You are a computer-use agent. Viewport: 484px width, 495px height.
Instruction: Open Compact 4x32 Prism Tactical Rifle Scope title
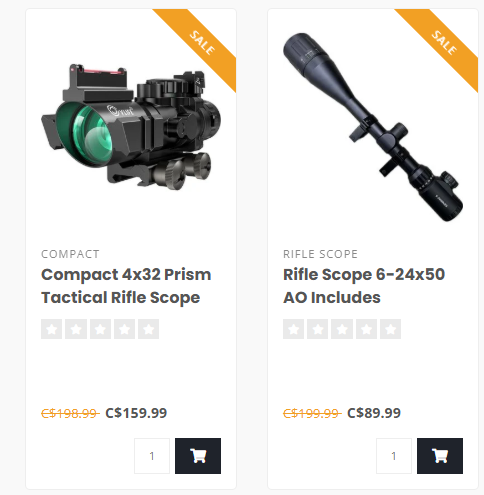click(126, 286)
